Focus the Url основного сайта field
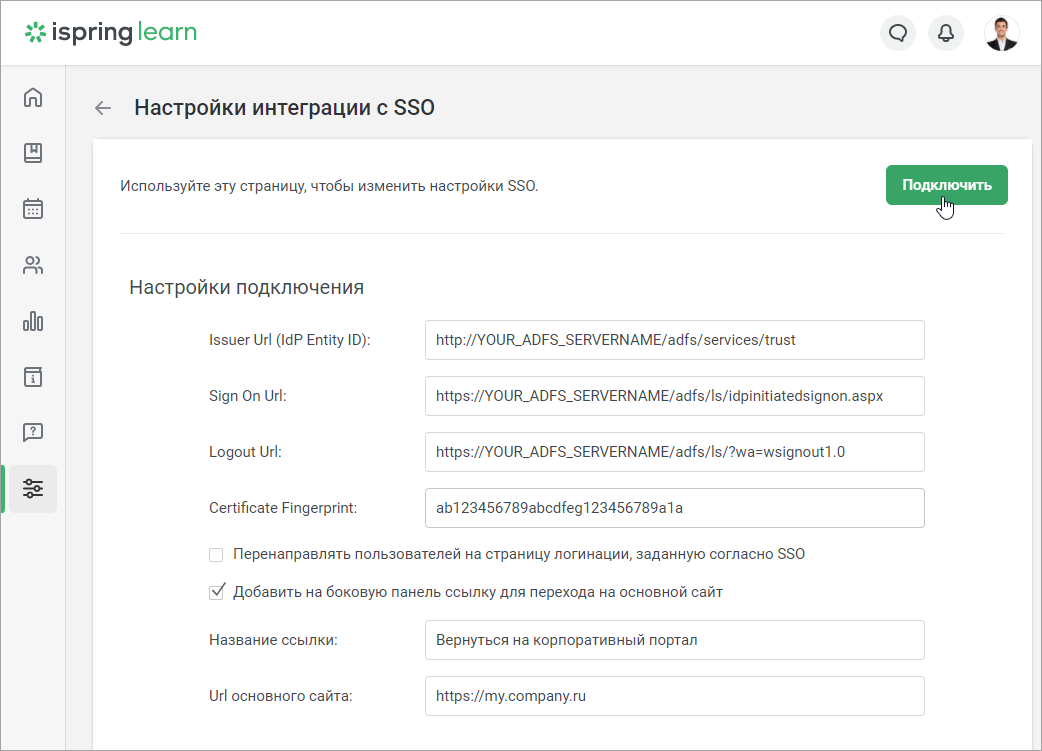The height and width of the screenshot is (751, 1042). 675,696
